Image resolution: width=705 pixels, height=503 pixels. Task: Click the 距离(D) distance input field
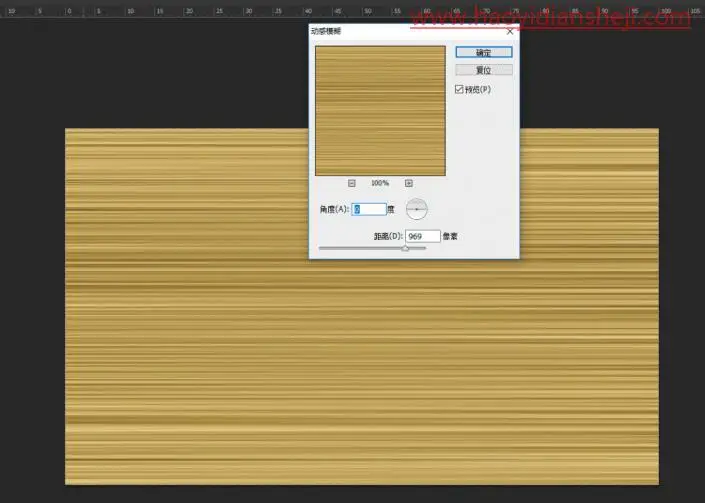click(x=423, y=236)
